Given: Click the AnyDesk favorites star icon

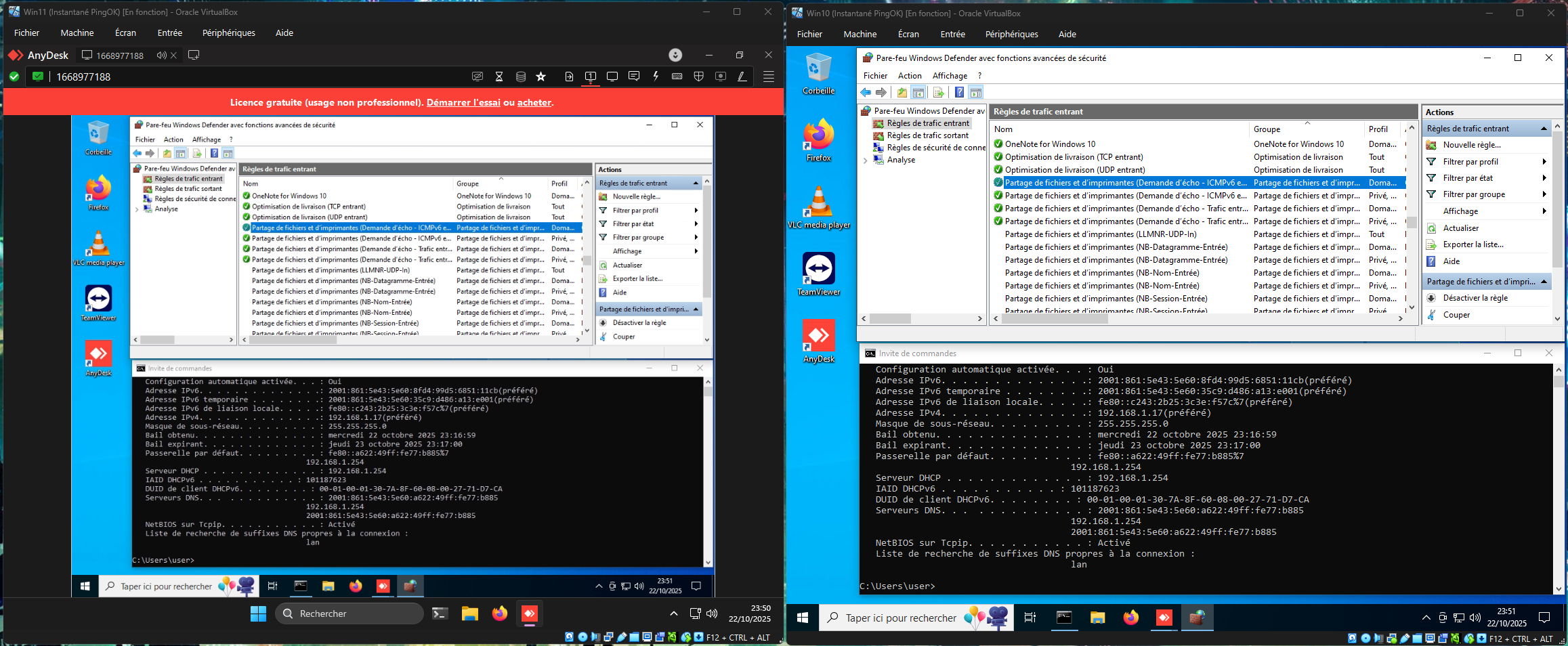Looking at the screenshot, I should pos(541,77).
